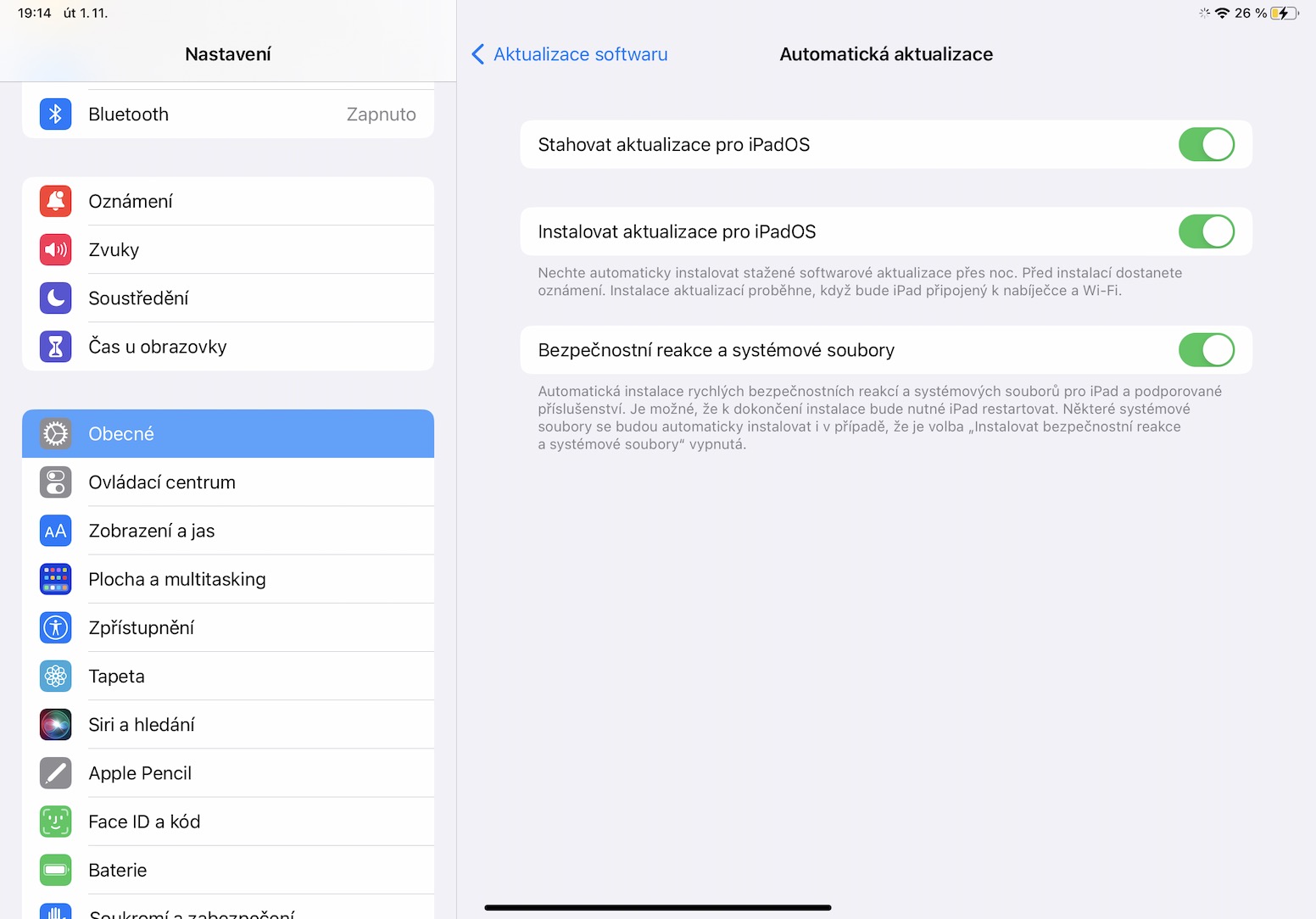The image size is (1316, 919).
Task: Tap the Zpřístupnění accessibility icon
Action: click(55, 627)
